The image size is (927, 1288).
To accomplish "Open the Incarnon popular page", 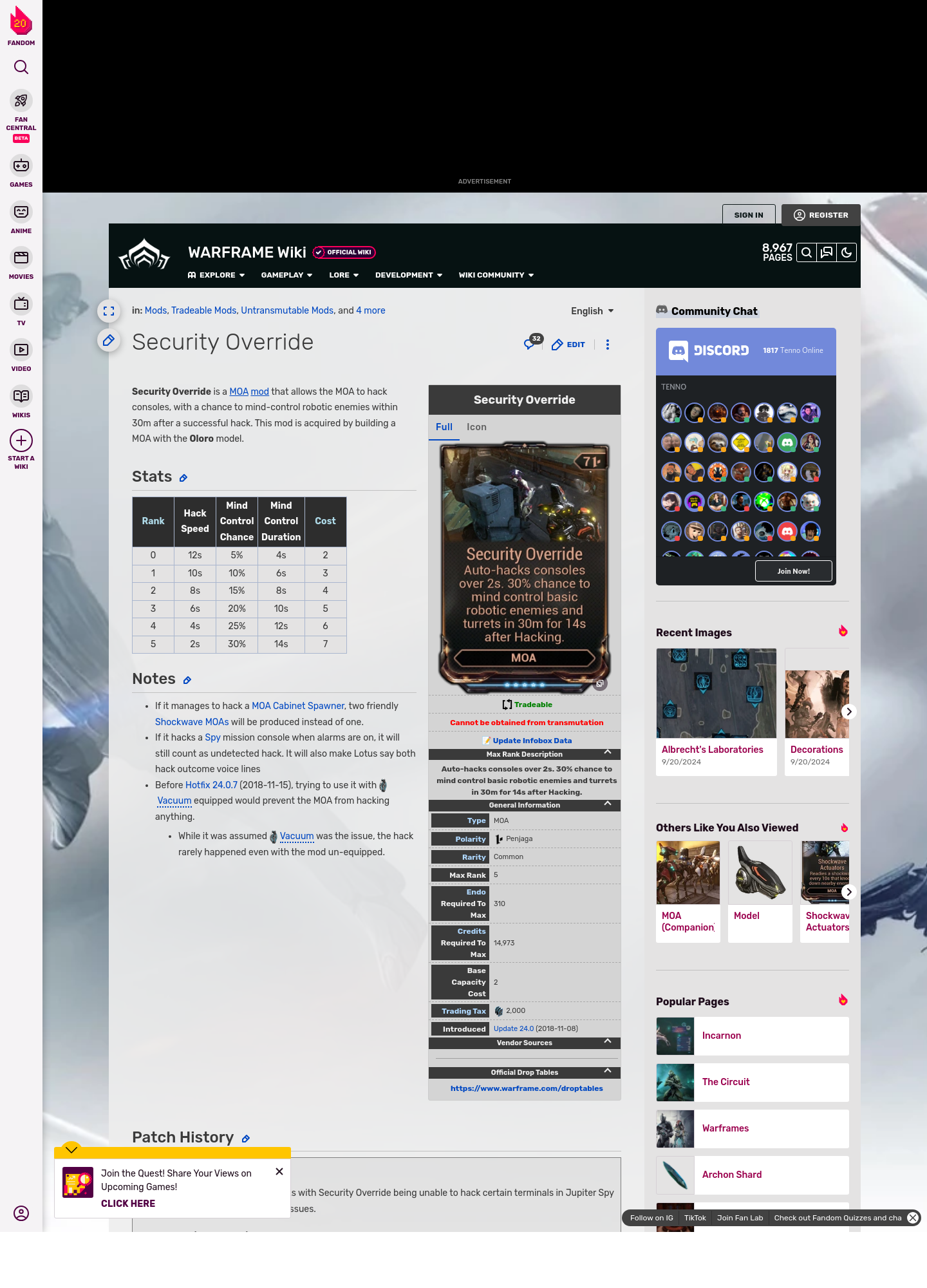I will 753,1036.
